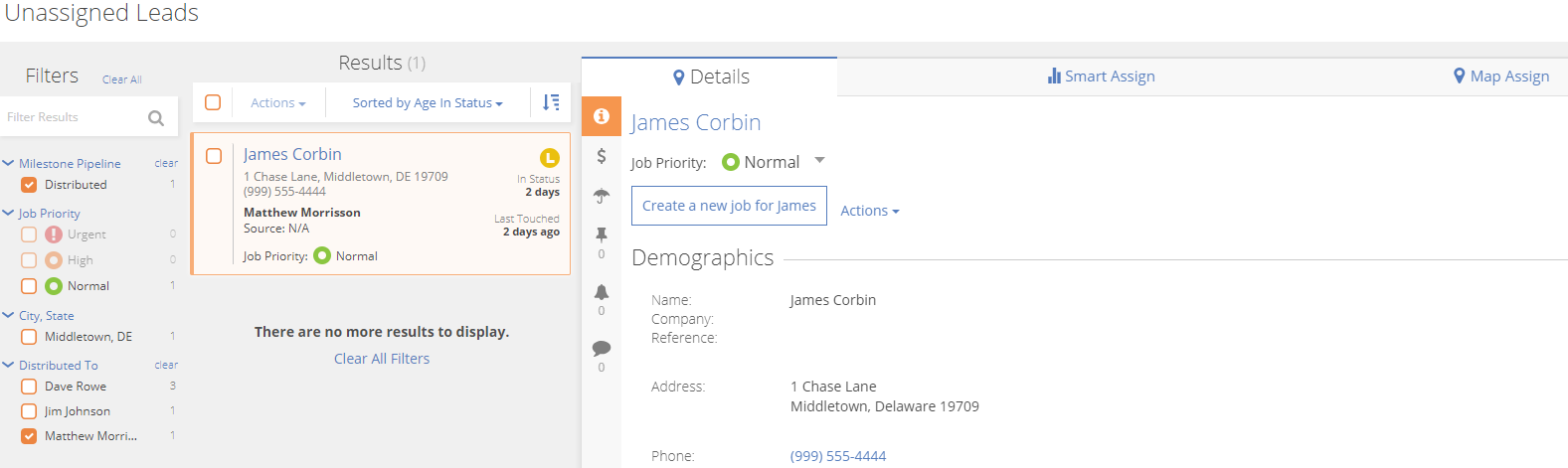Open the Actions dropdown beside Create job
This screenshot has height=468, width=1568.
[870, 211]
